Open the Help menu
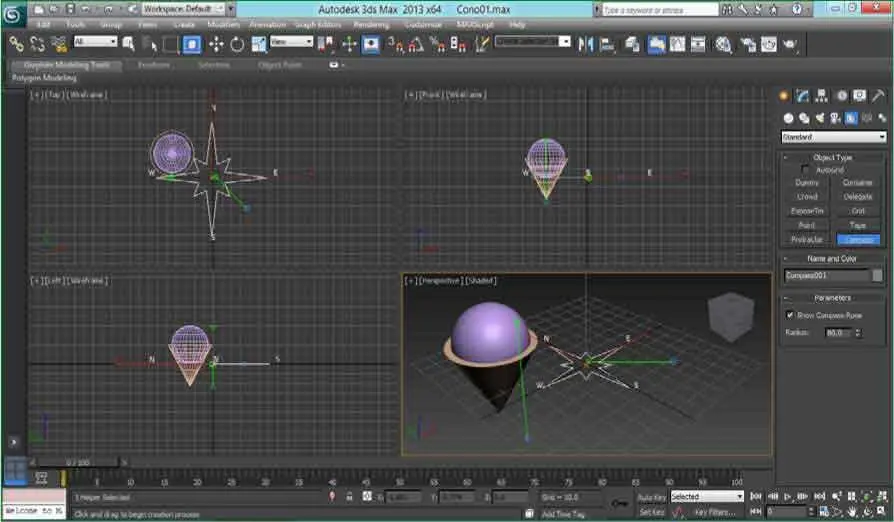 tap(517, 25)
